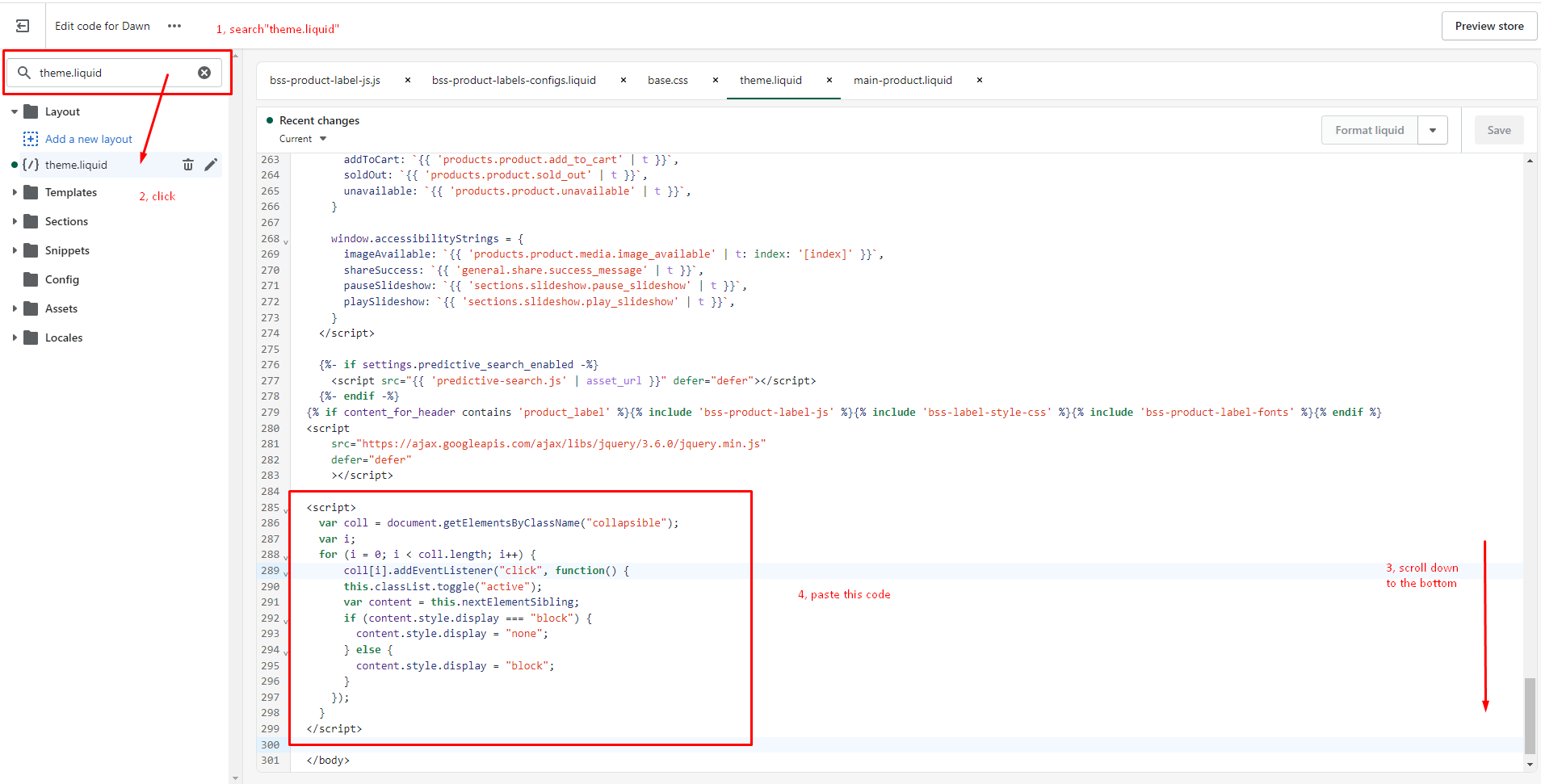Image resolution: width=1541 pixels, height=784 pixels.
Task: Click the exit editor back icon
Action: (x=23, y=26)
